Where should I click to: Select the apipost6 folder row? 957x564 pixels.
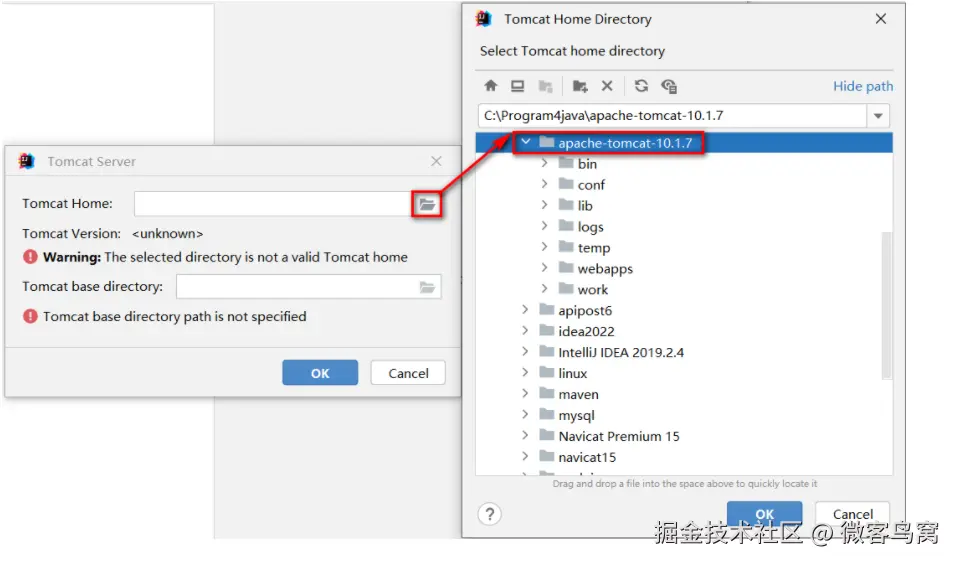[684, 310]
